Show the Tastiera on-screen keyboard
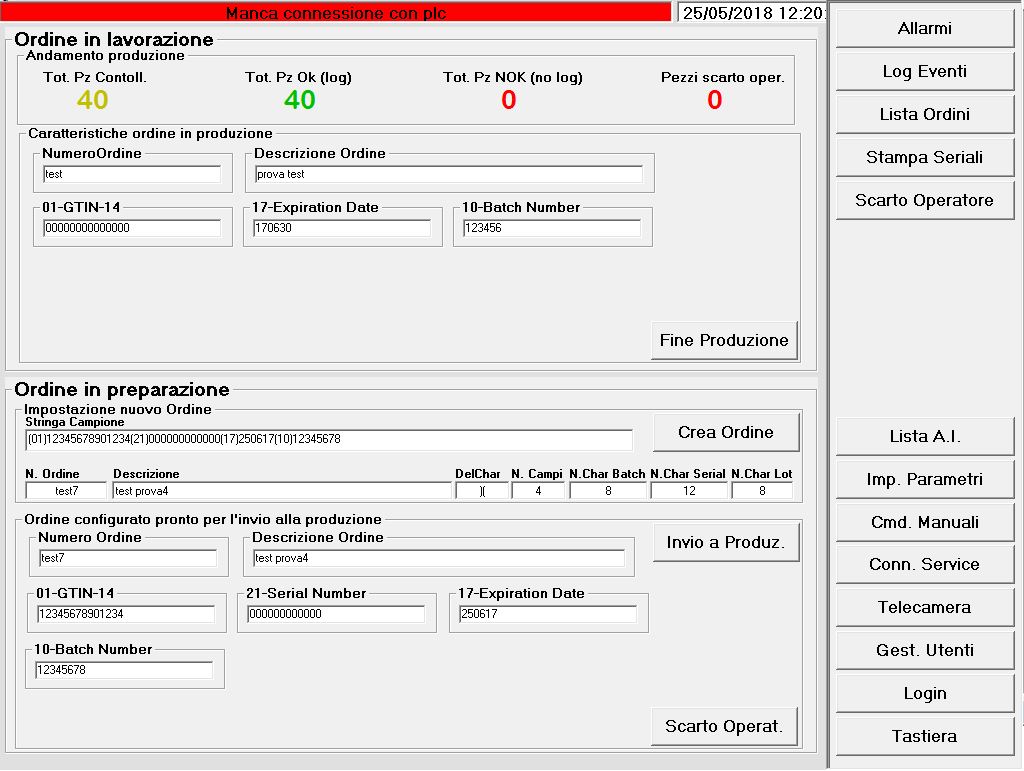This screenshot has height=771, width=1024. coord(924,736)
